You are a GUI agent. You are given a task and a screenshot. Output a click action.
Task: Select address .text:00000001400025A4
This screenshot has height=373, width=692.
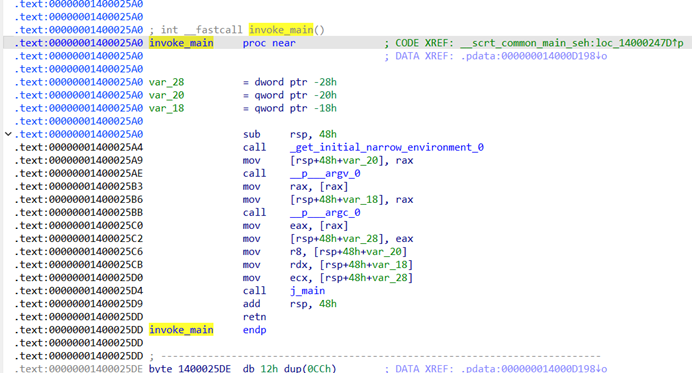(79, 147)
